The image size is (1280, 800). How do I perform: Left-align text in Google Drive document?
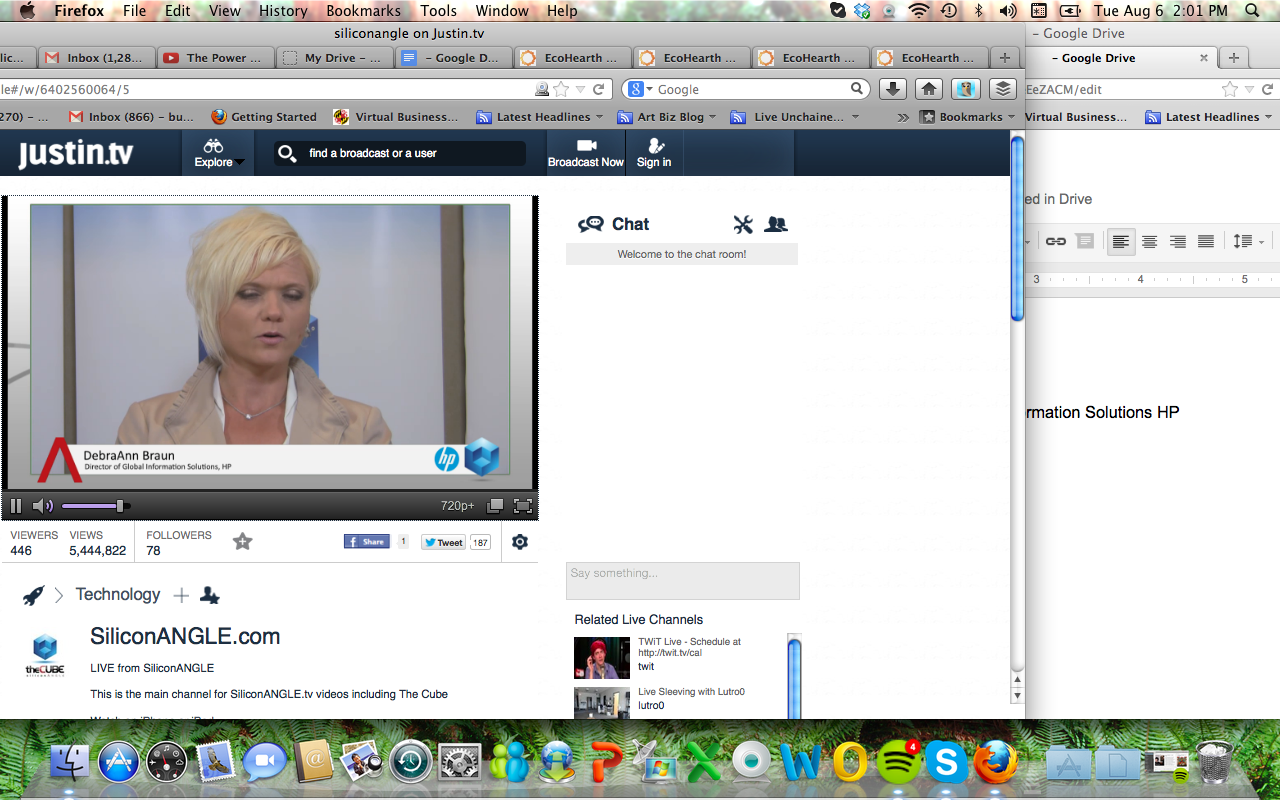[x=1121, y=241]
